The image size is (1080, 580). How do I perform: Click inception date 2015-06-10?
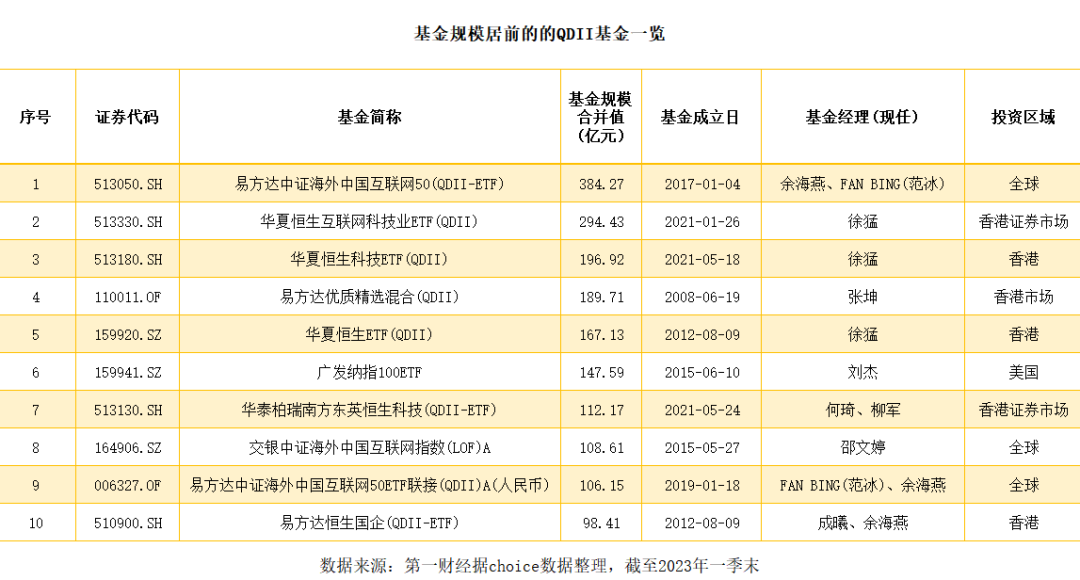(702, 373)
